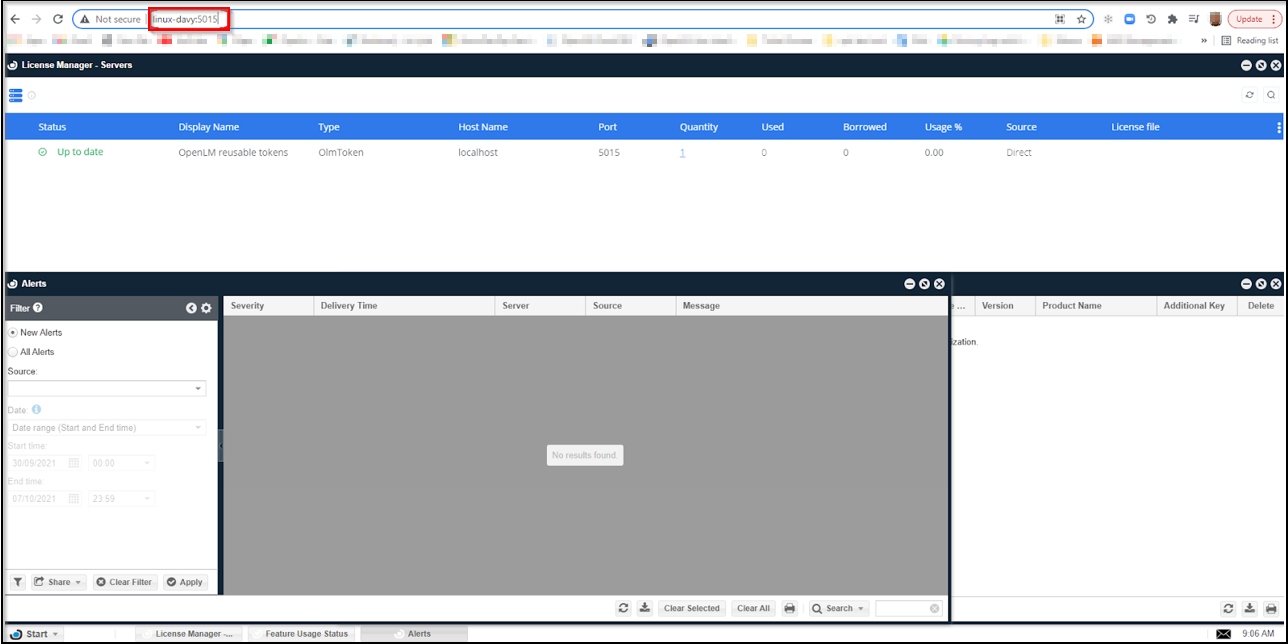Image resolution: width=1288 pixels, height=644 pixels.
Task: Refresh the Alerts list
Action: pos(623,608)
